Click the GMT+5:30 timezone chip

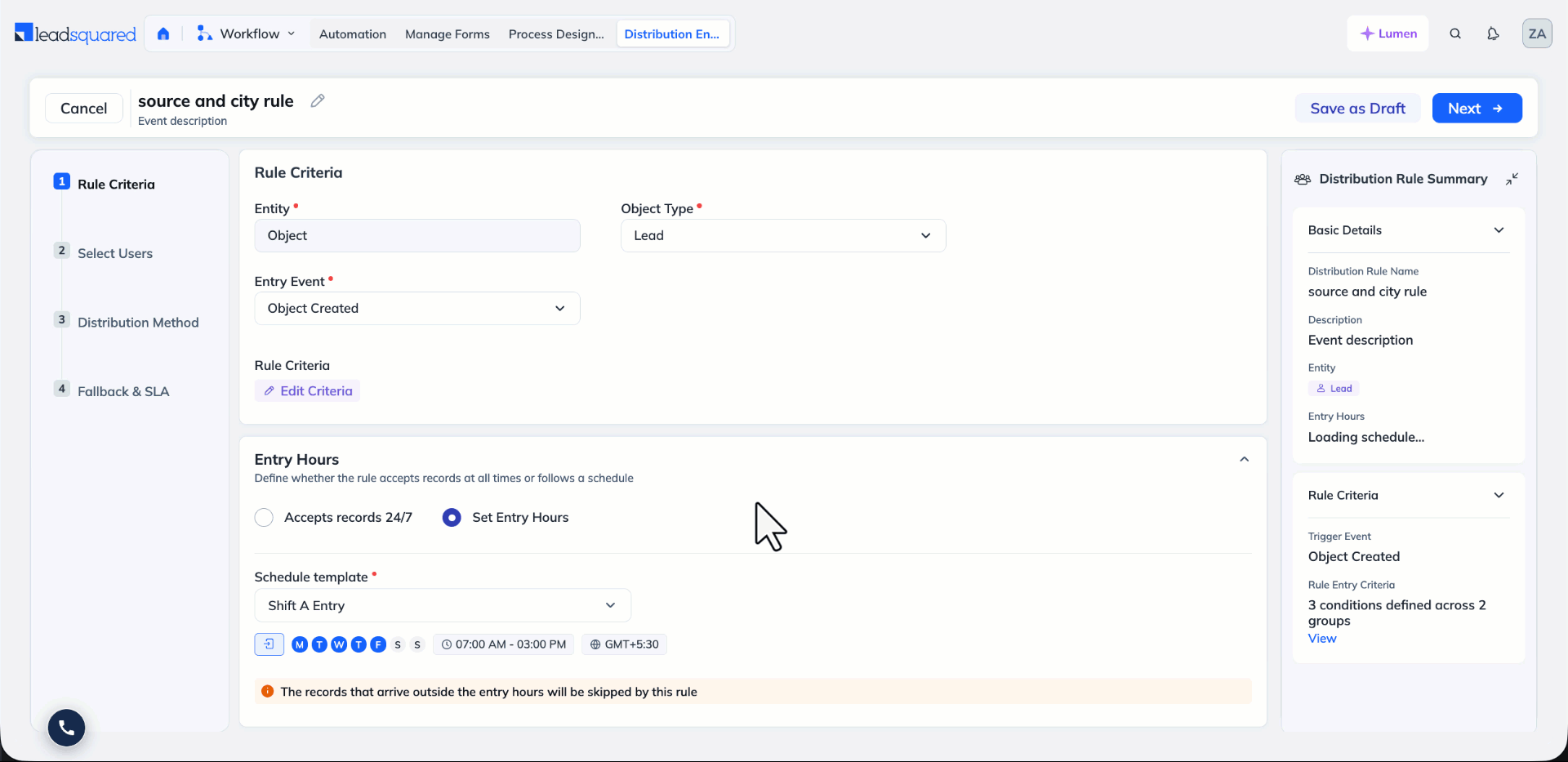[x=625, y=644]
